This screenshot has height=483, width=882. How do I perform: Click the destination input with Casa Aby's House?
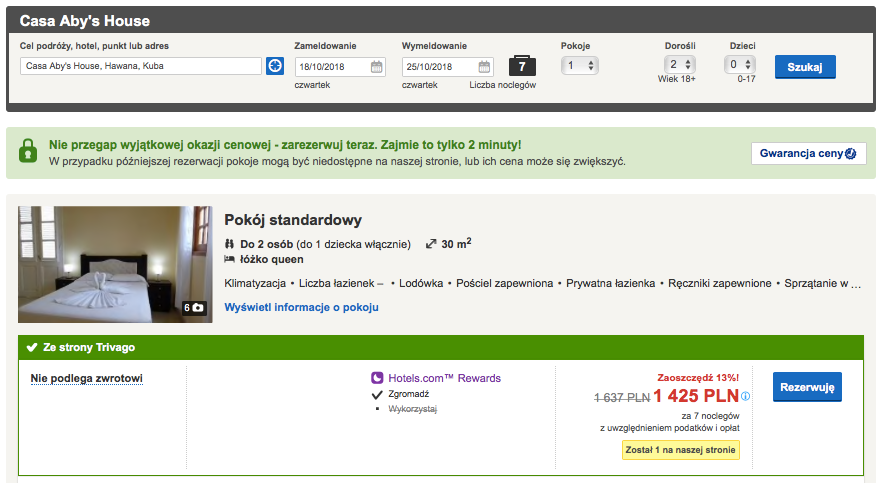click(x=141, y=66)
